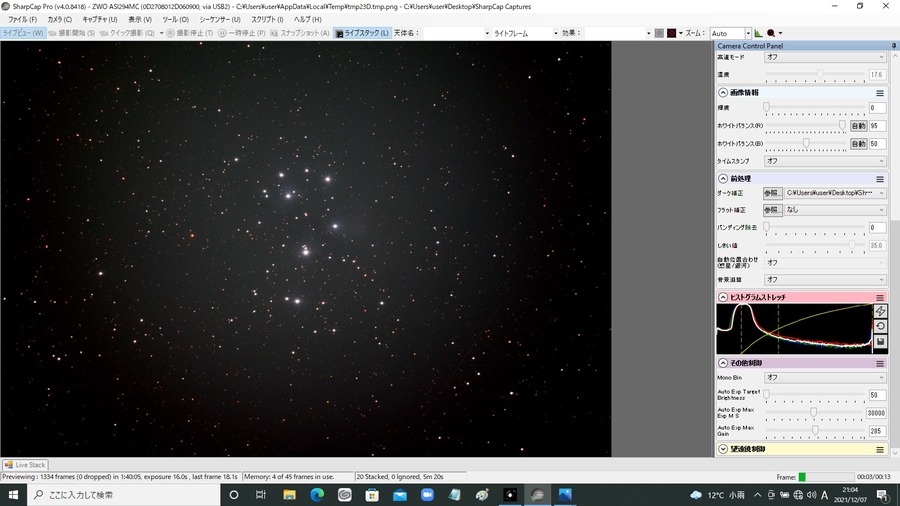
Task: Open the Photos app on the taskbar
Action: click(565, 495)
